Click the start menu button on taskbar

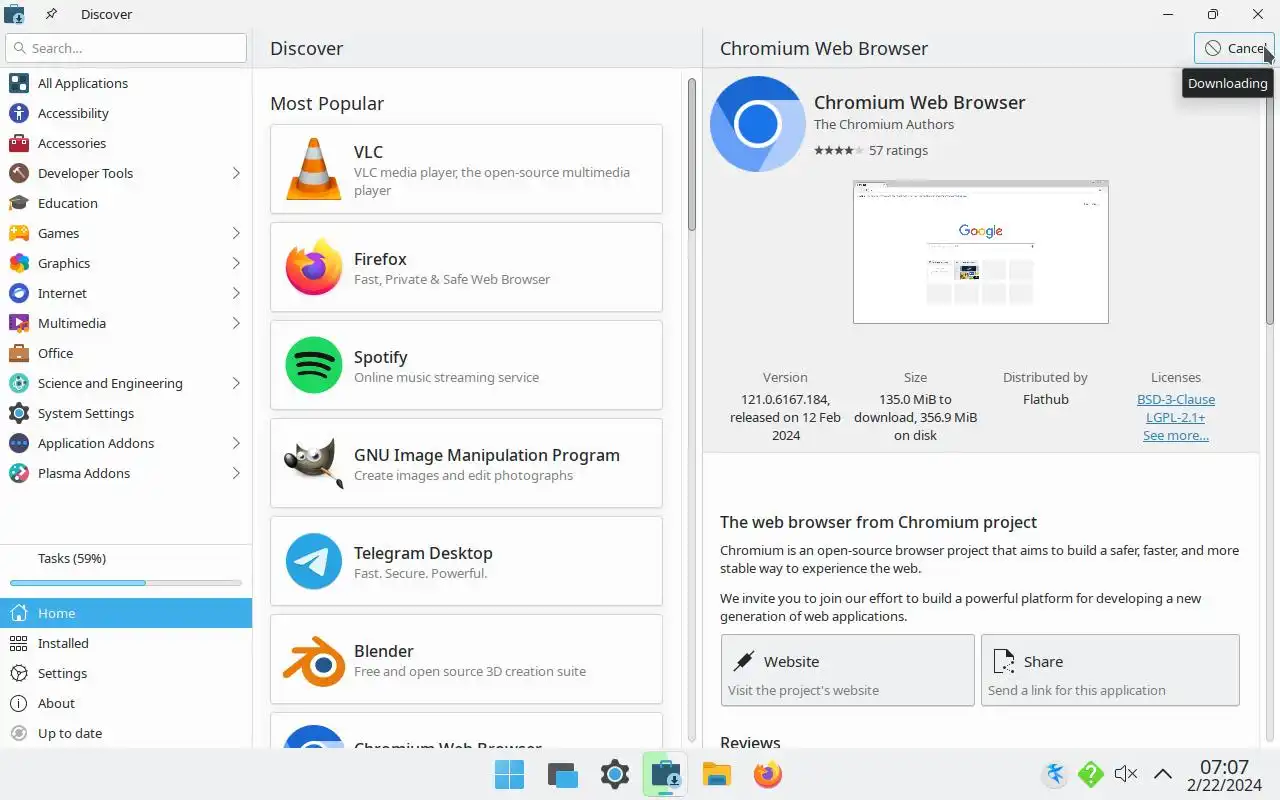pos(509,774)
